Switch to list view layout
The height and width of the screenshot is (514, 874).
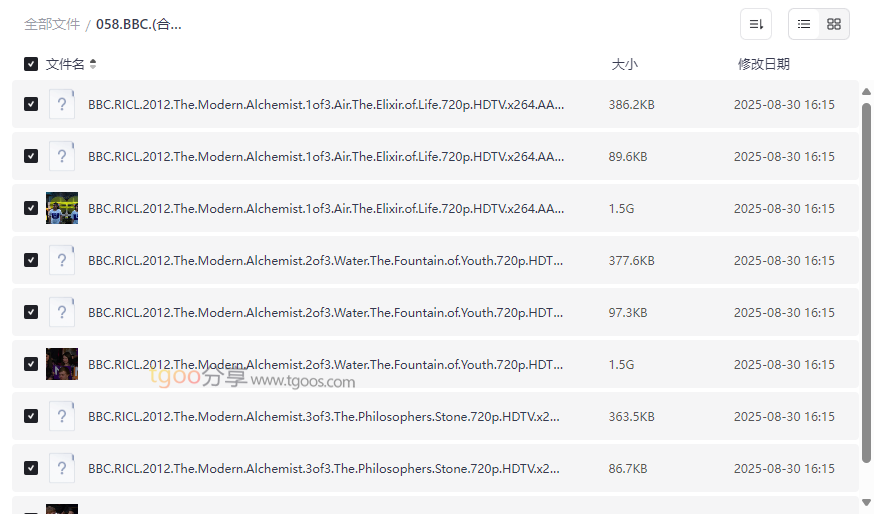point(804,24)
